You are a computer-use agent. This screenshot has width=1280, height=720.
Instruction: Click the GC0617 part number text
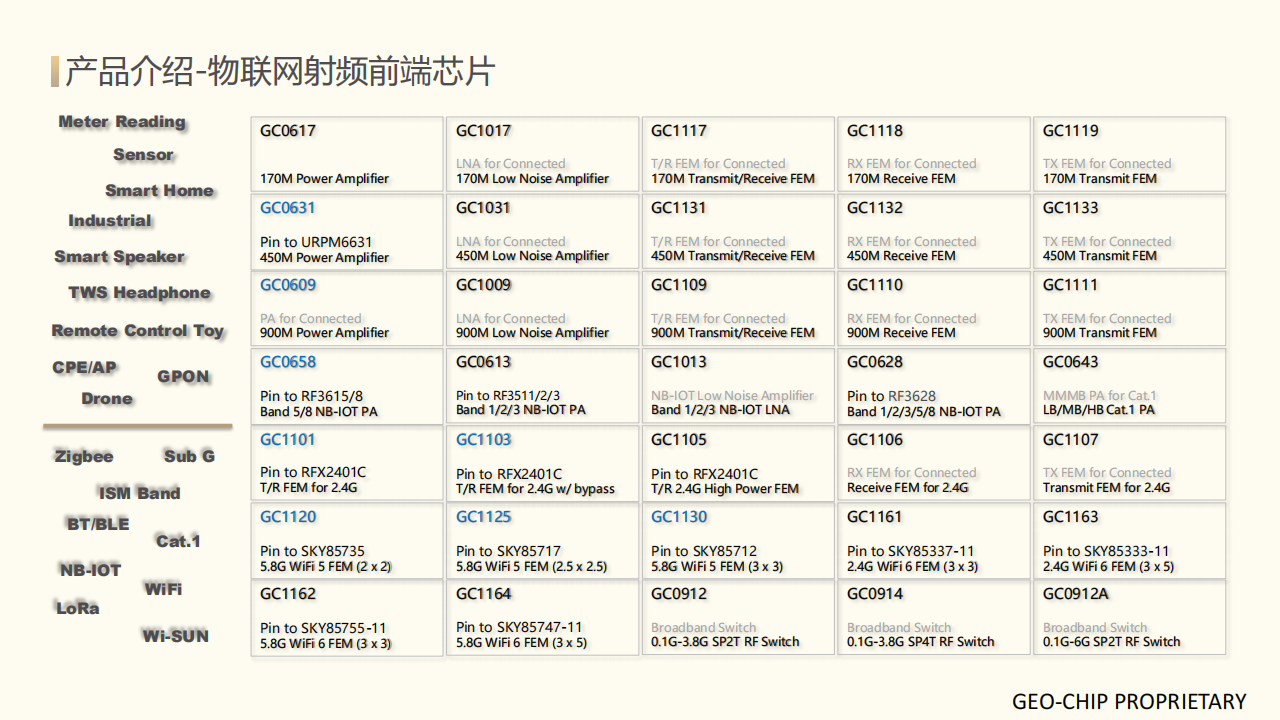(x=288, y=130)
